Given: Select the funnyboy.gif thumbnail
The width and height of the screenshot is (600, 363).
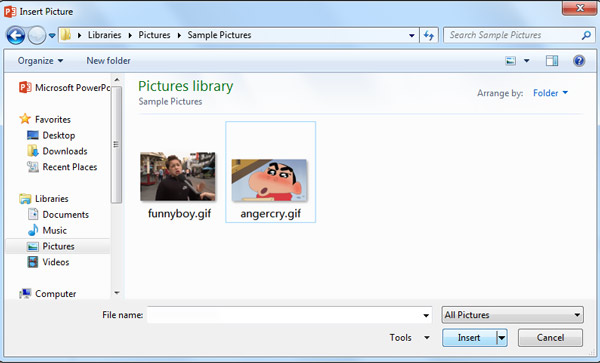Looking at the screenshot, I should tap(178, 176).
